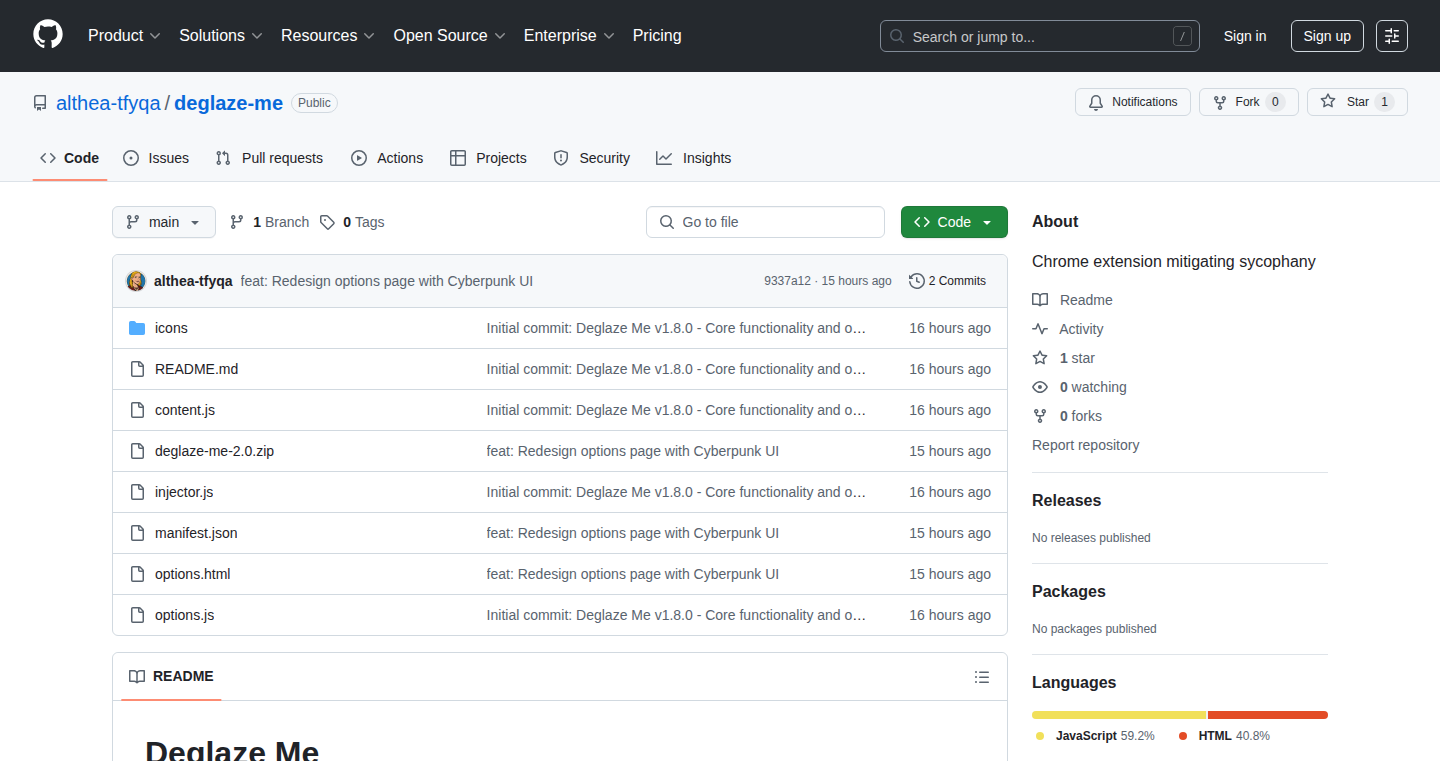Open the althea-tfyqa owner link
This screenshot has width=1440, height=761.
pyautogui.click(x=108, y=103)
